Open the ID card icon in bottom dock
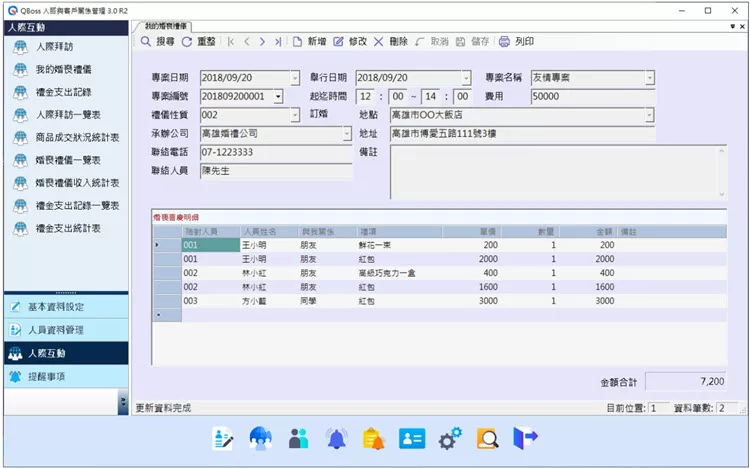The width and height of the screenshot is (750, 468). point(412,438)
